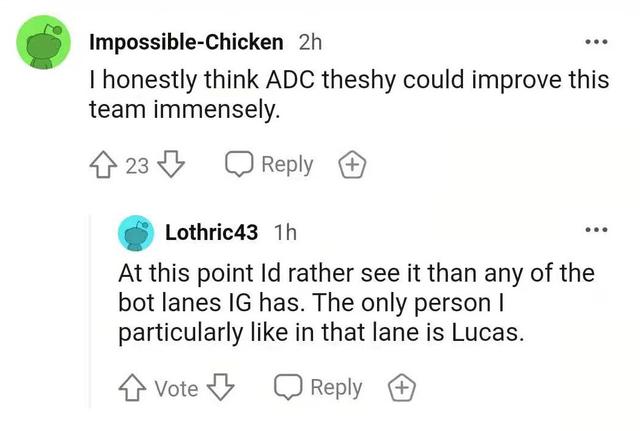Open more options for Impossible-Chicken's comment
This screenshot has height=431, width=640.
[x=599, y=41]
